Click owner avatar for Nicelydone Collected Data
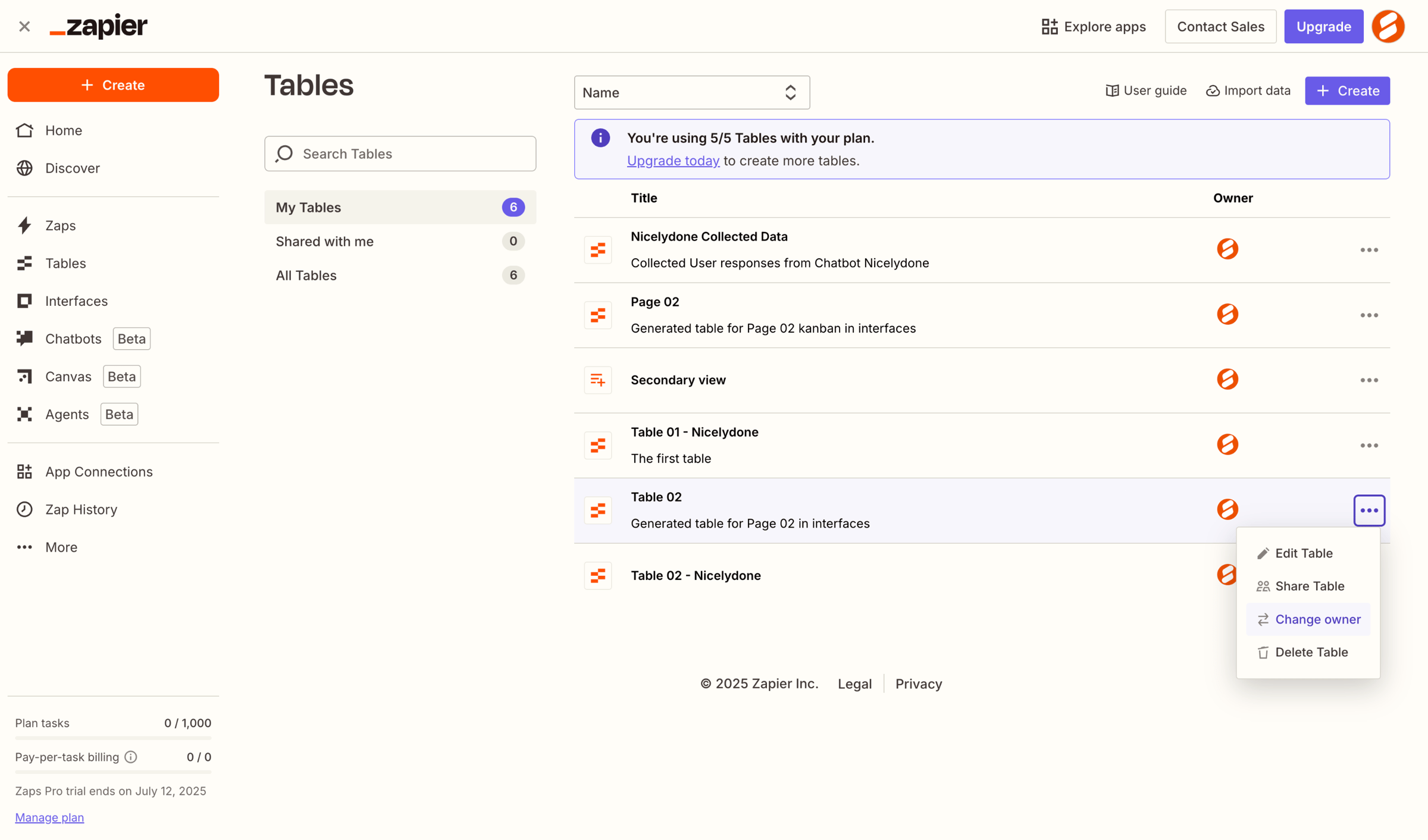This screenshot has height=840, width=1428. (x=1227, y=249)
